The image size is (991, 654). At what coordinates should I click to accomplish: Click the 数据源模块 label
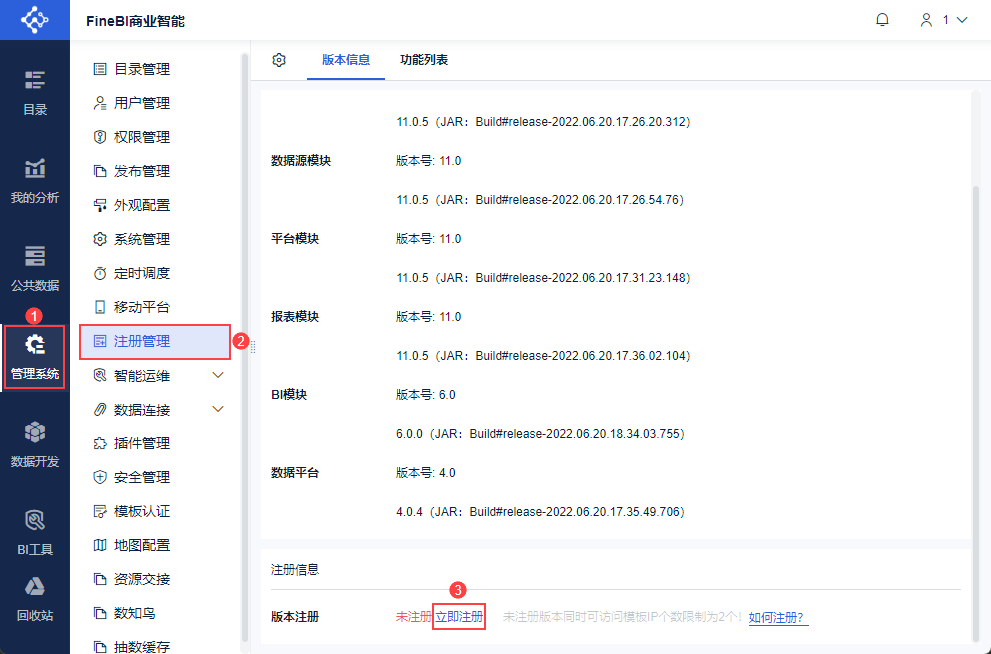coord(301,160)
